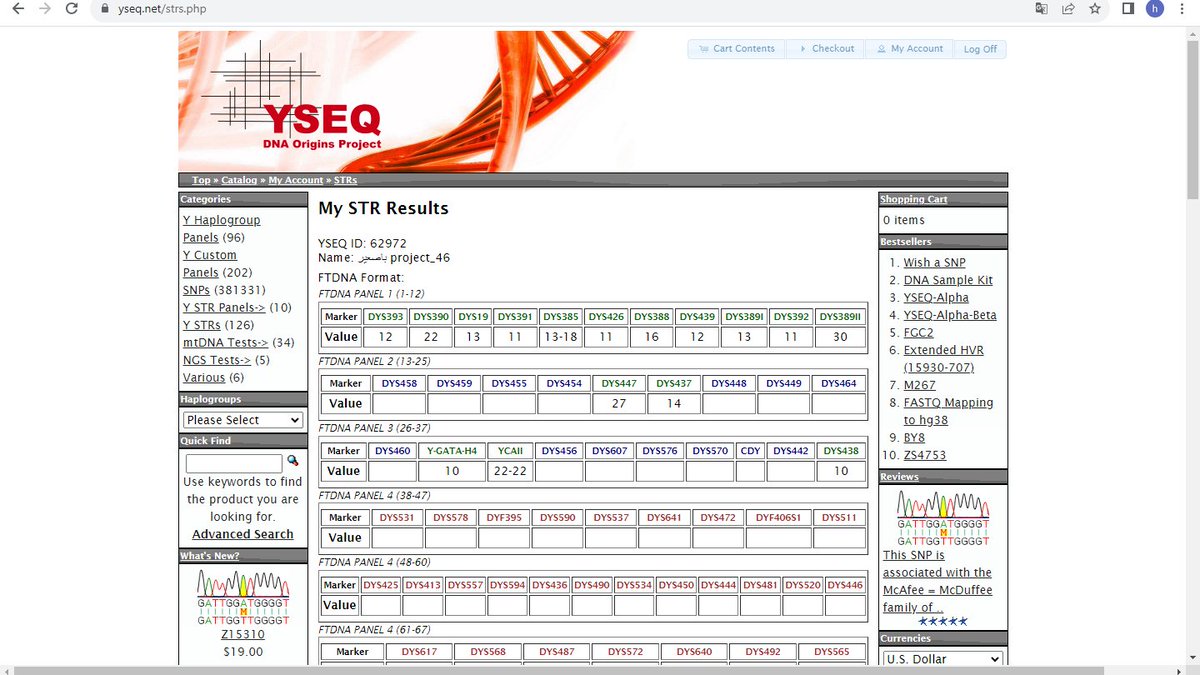Open U.S. Dollar currency dropdown
The width and height of the screenshot is (1200, 675).
943,659
